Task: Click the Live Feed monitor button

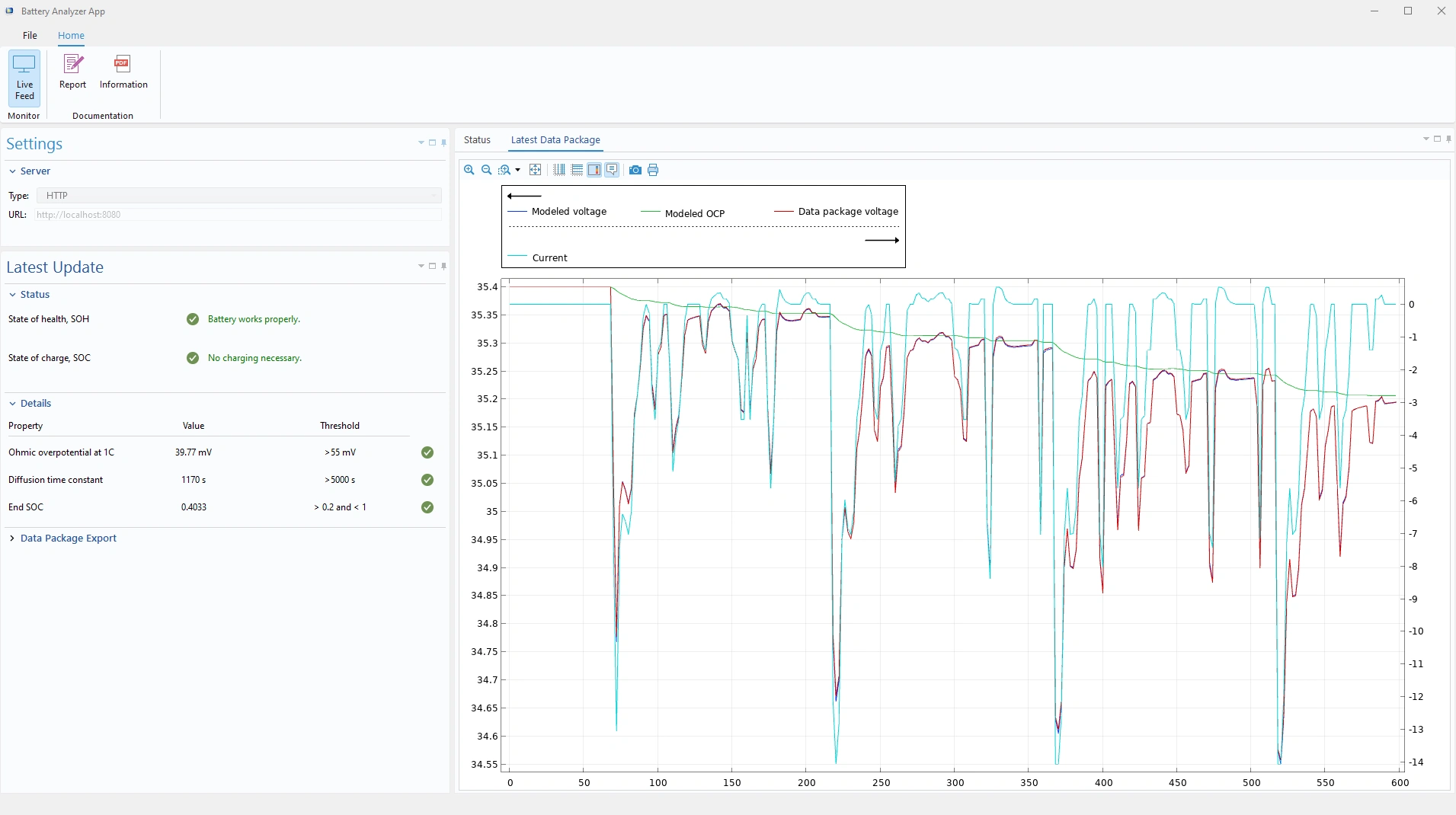Action: point(24,78)
